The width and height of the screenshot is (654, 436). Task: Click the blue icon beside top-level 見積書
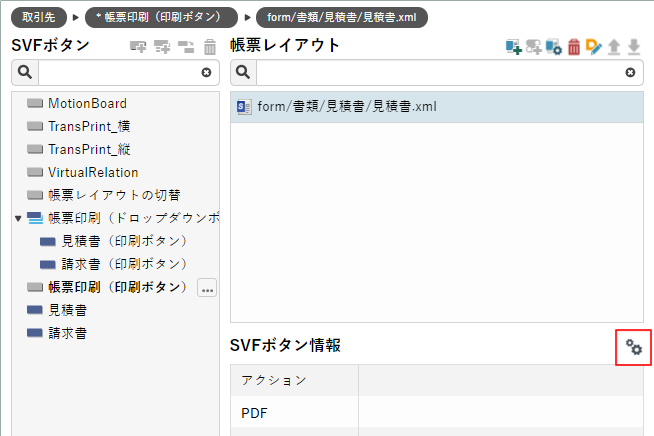(x=35, y=310)
